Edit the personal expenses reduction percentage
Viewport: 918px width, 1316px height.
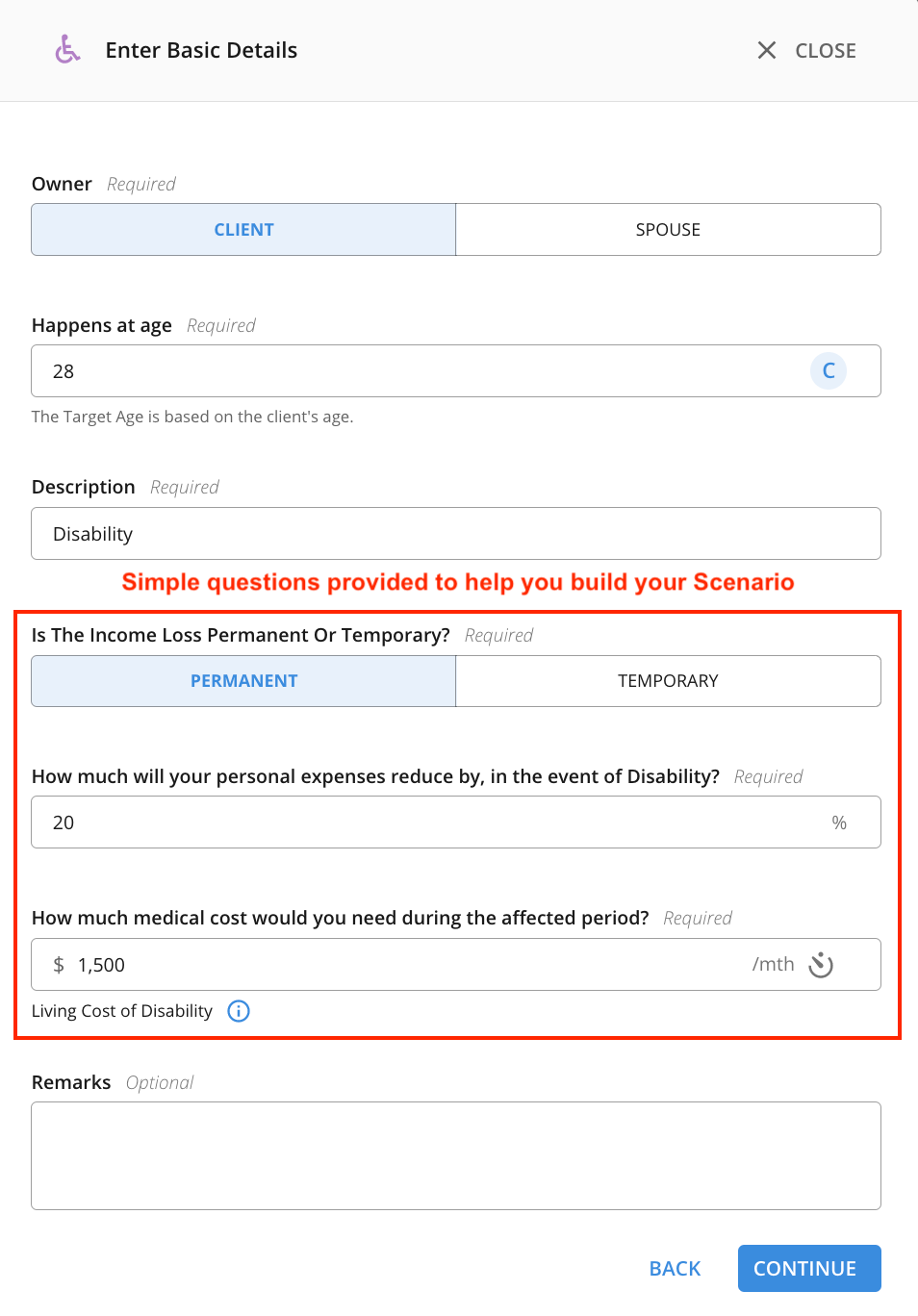pos(423,822)
